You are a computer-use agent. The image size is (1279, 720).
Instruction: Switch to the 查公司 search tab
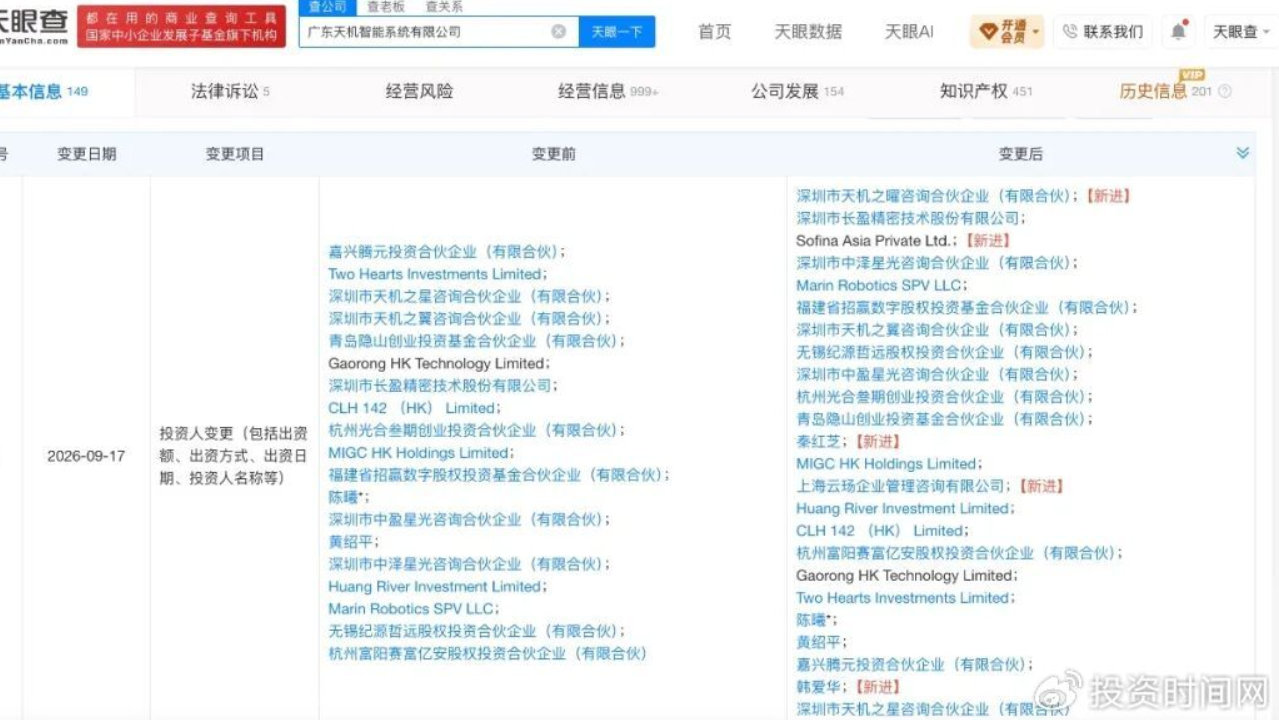(327, 7)
